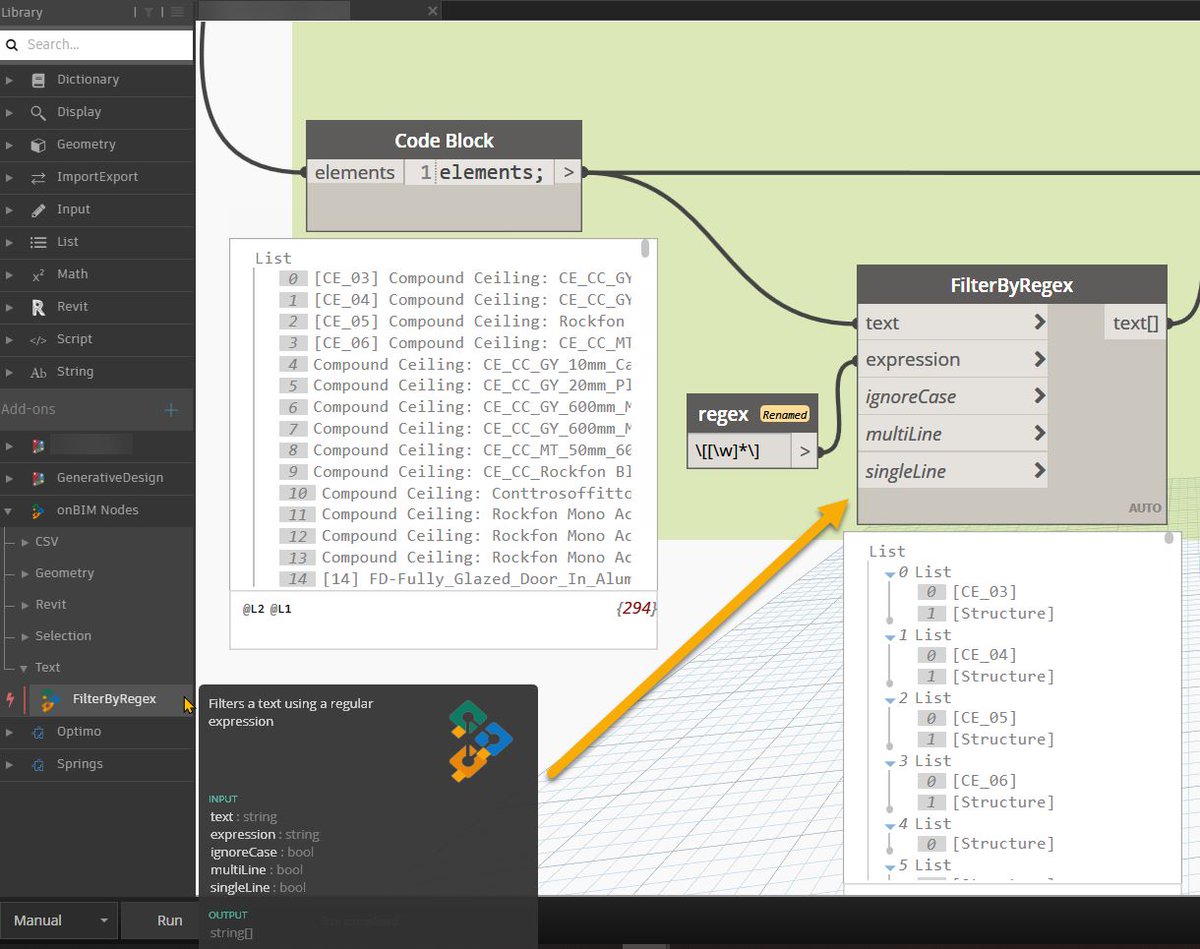Viewport: 1200px width, 949px height.
Task: Select the Revit category icon in Library
Action: pyautogui.click(x=37, y=307)
